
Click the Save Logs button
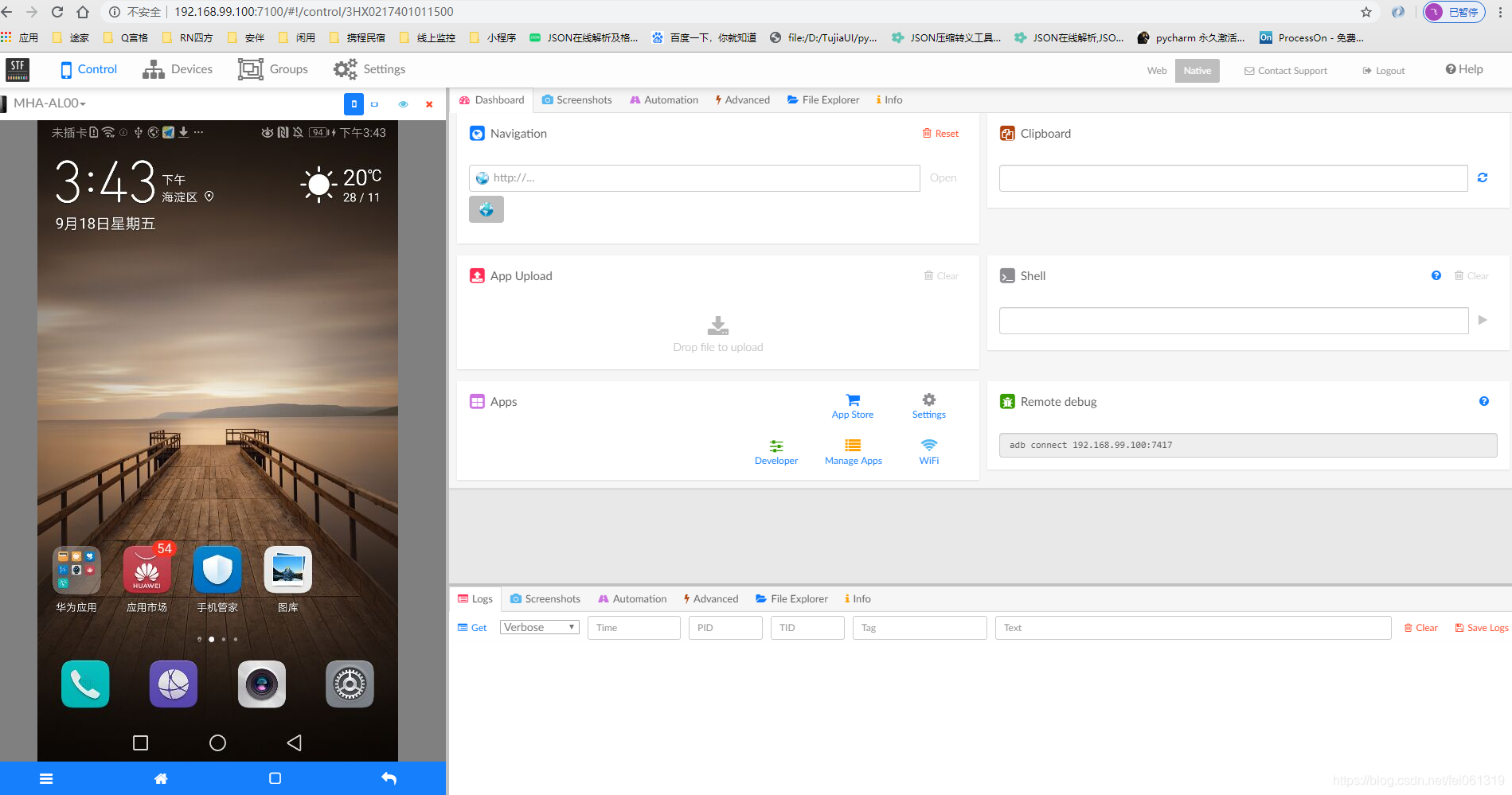click(x=1480, y=627)
